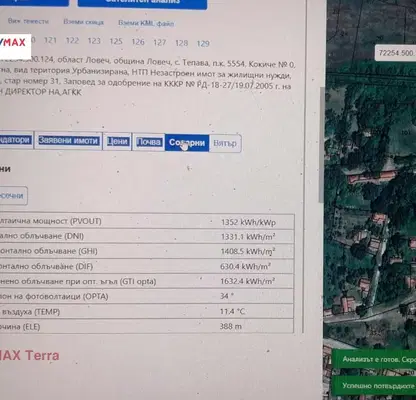The width and height of the screenshot is (416, 400).
Task: Click the property description text mentioning Ловеч
Action: [148, 77]
